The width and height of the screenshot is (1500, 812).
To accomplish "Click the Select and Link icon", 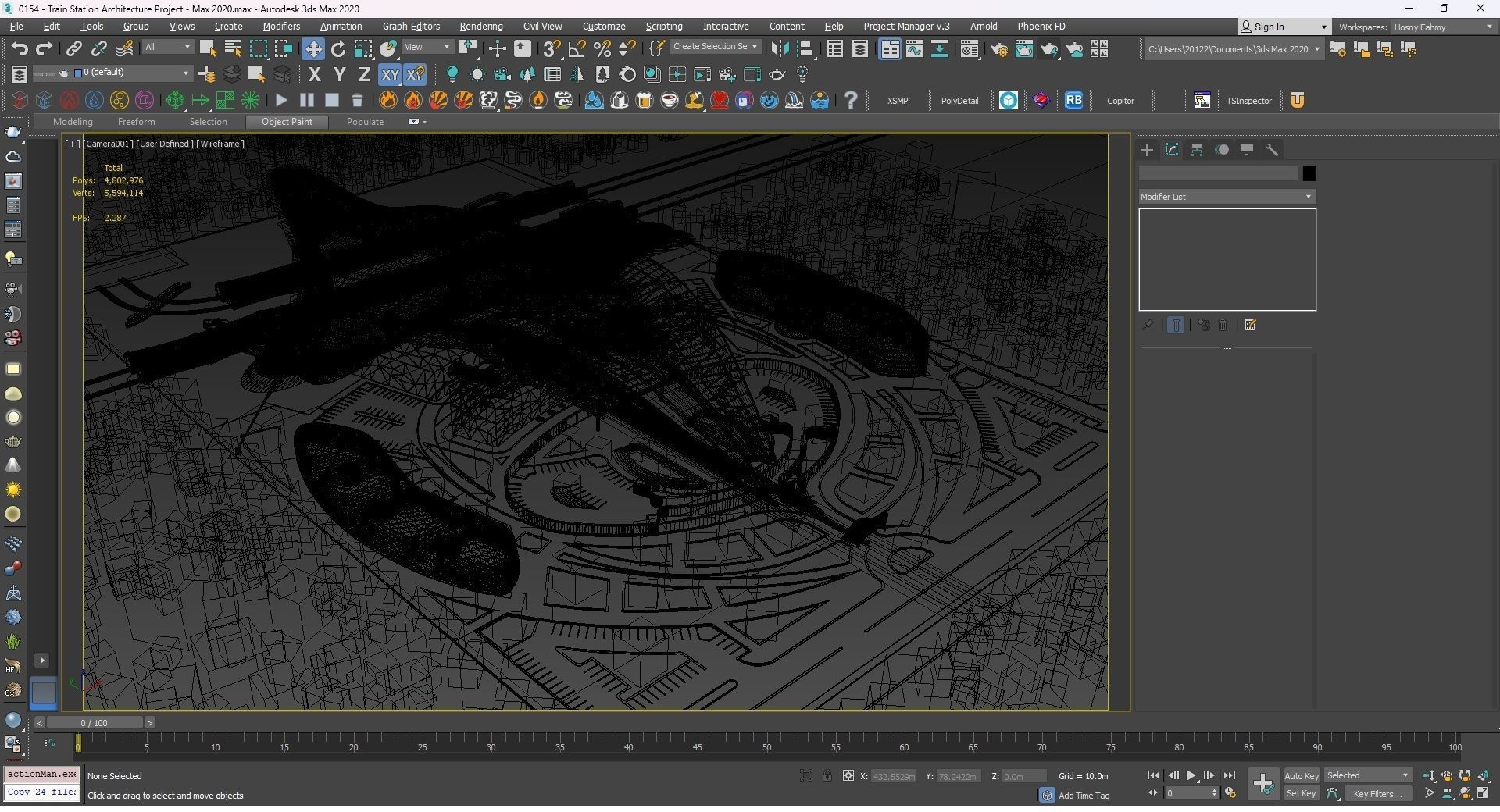I will point(73,49).
